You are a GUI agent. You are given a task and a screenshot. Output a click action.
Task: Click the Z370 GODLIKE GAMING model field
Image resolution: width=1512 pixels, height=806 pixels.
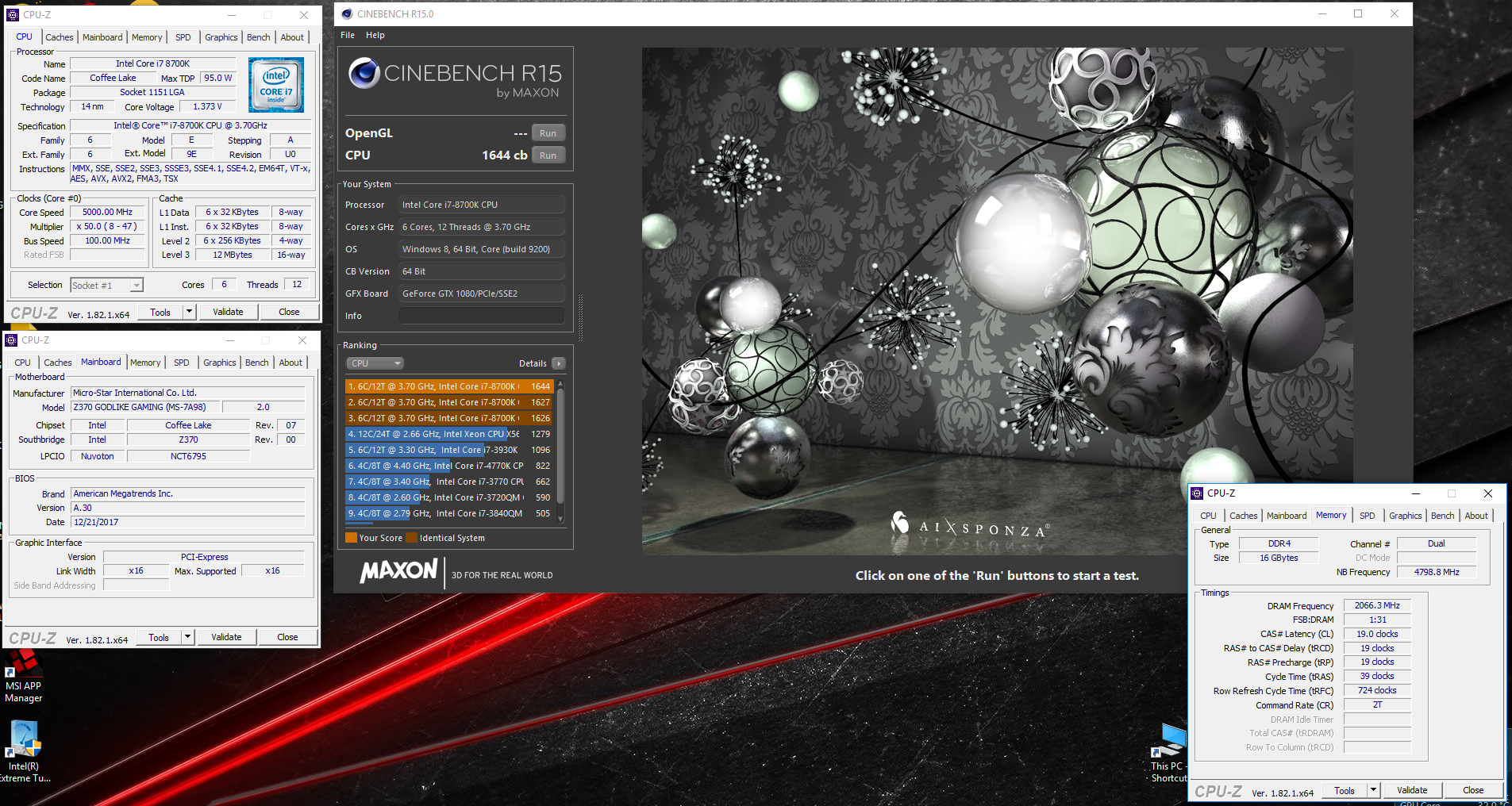pos(145,407)
